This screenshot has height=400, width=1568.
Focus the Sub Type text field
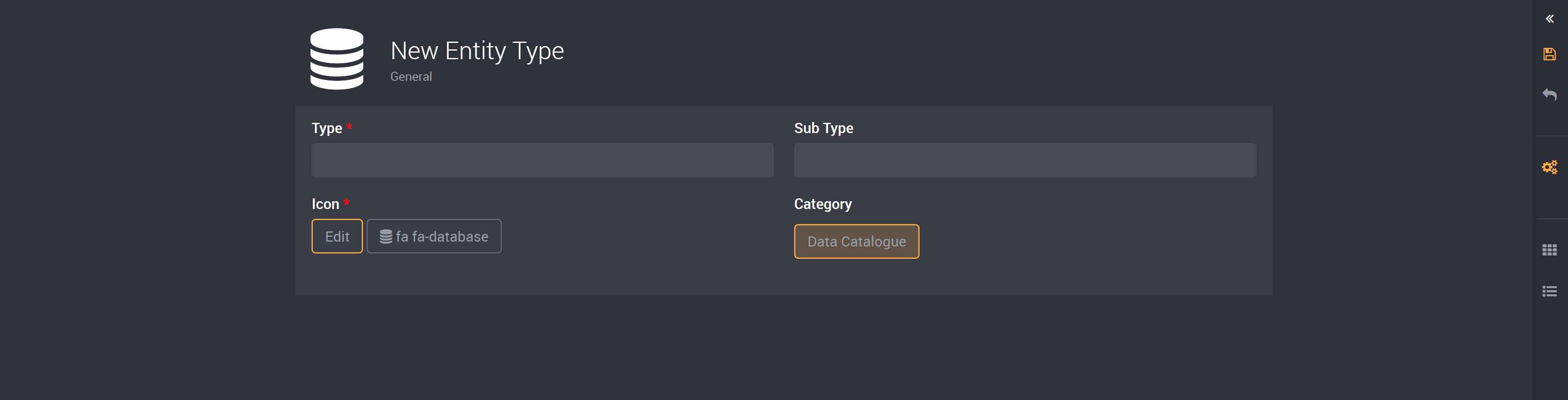[1025, 160]
